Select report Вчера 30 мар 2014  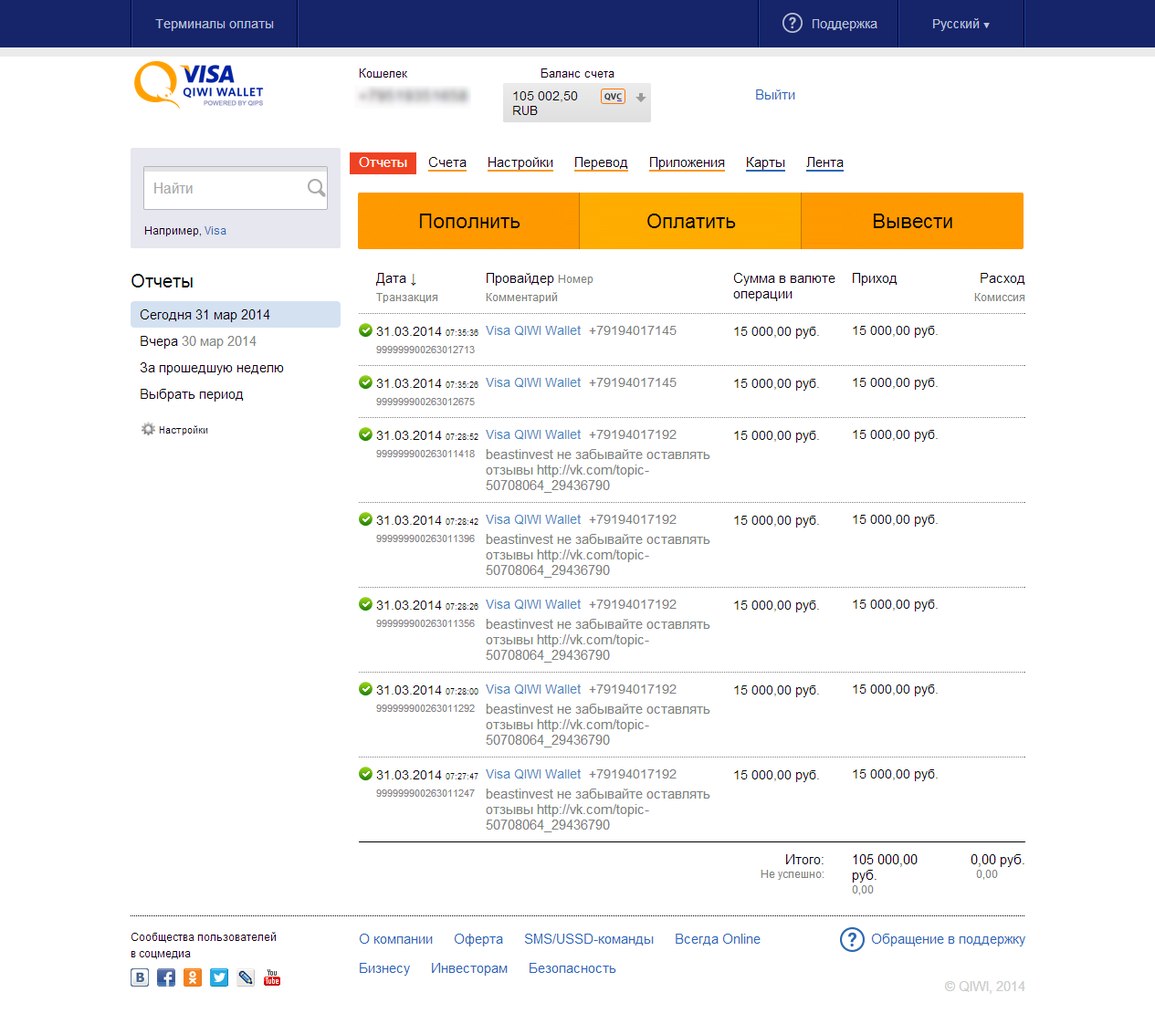[x=198, y=341]
